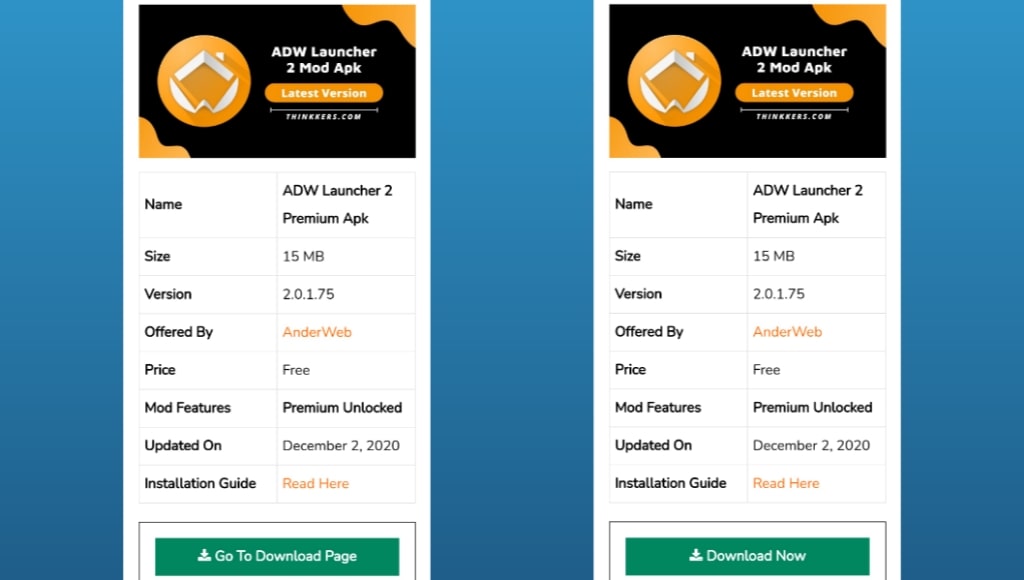Click ADW Launcher 2 Mod Apk title, left banner
This screenshot has height=580, width=1024.
(x=324, y=59)
